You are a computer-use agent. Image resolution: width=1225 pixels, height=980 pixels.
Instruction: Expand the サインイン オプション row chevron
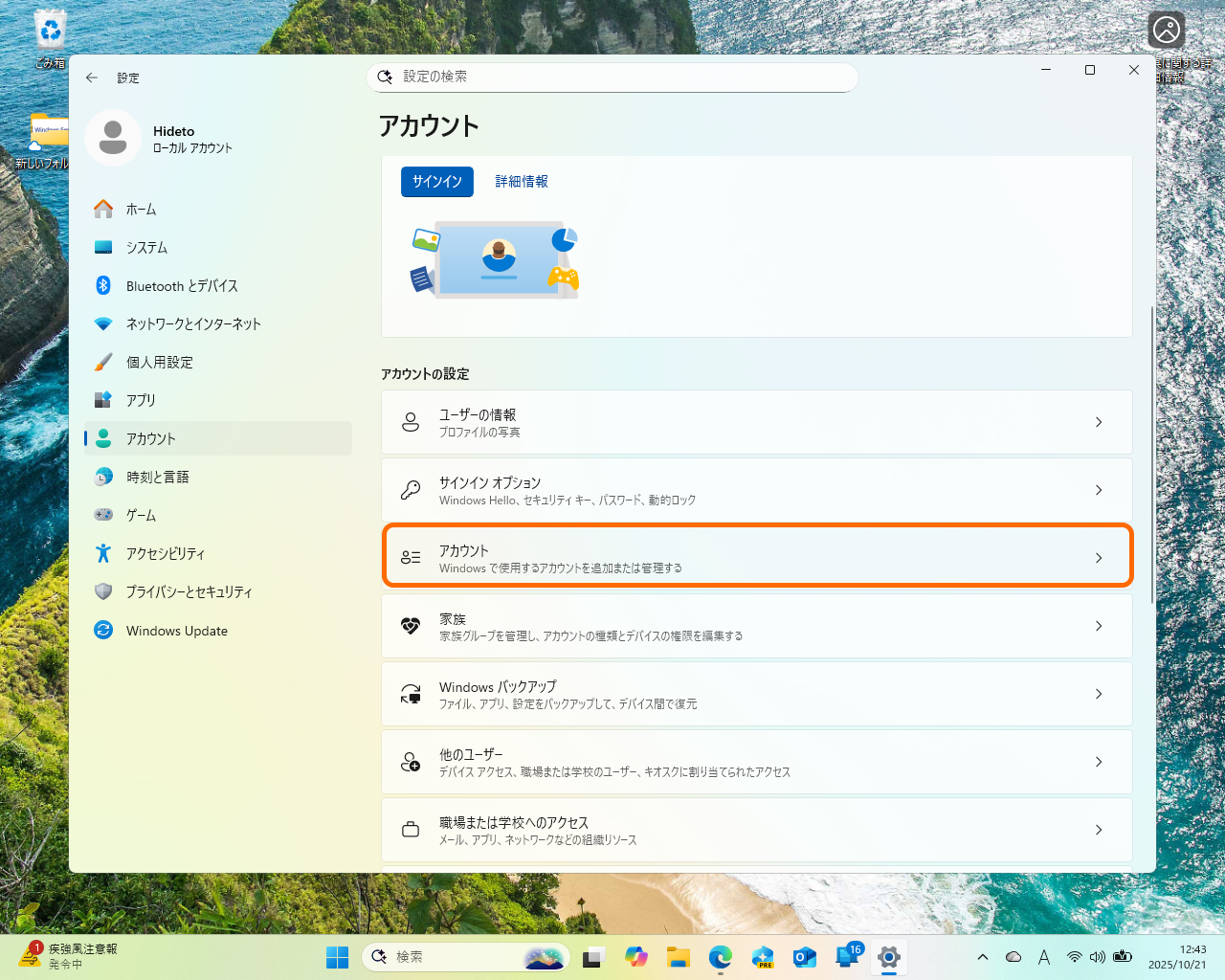(x=1099, y=490)
